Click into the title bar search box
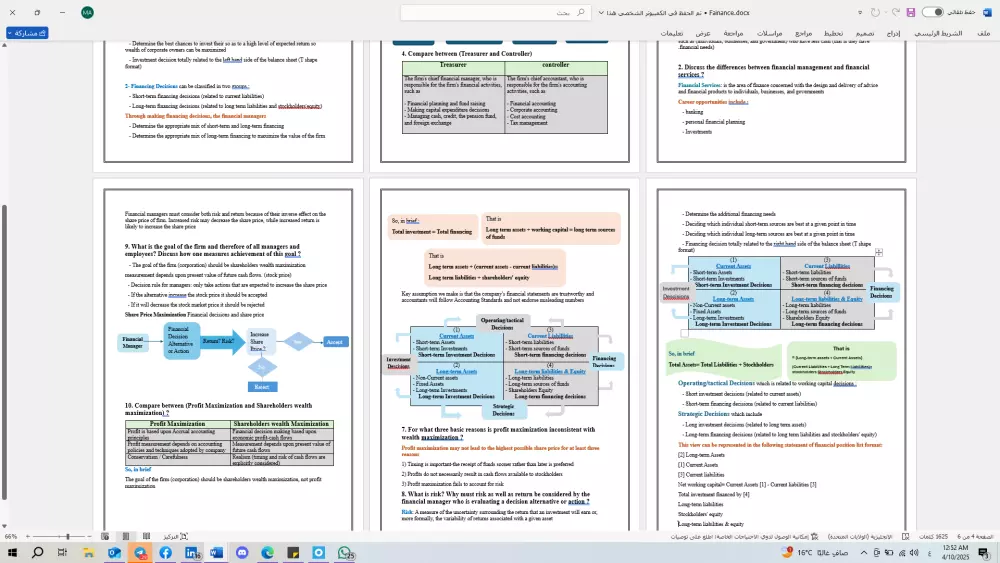This screenshot has width=1000, height=563. click(x=494, y=12)
